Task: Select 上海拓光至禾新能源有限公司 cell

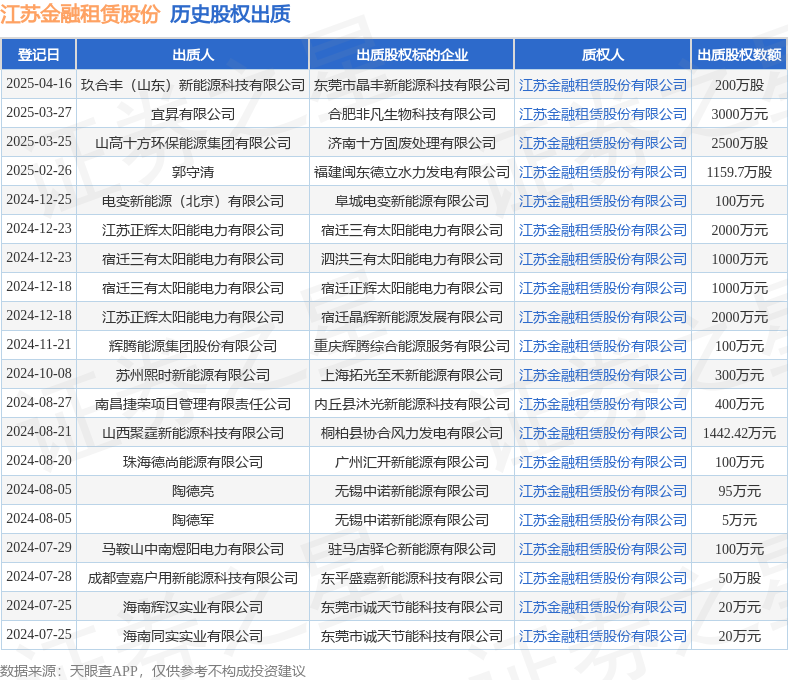Action: coord(412,375)
